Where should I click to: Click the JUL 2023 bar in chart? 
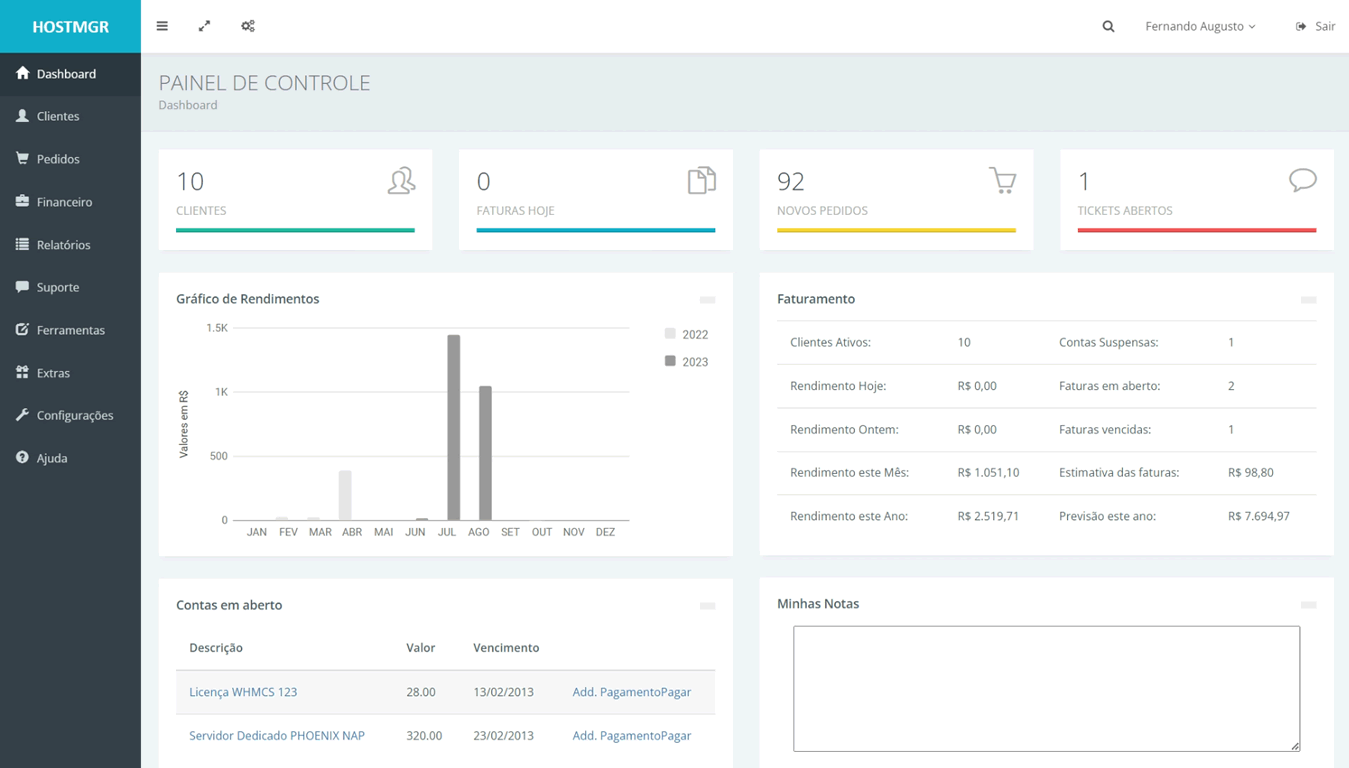pos(453,430)
